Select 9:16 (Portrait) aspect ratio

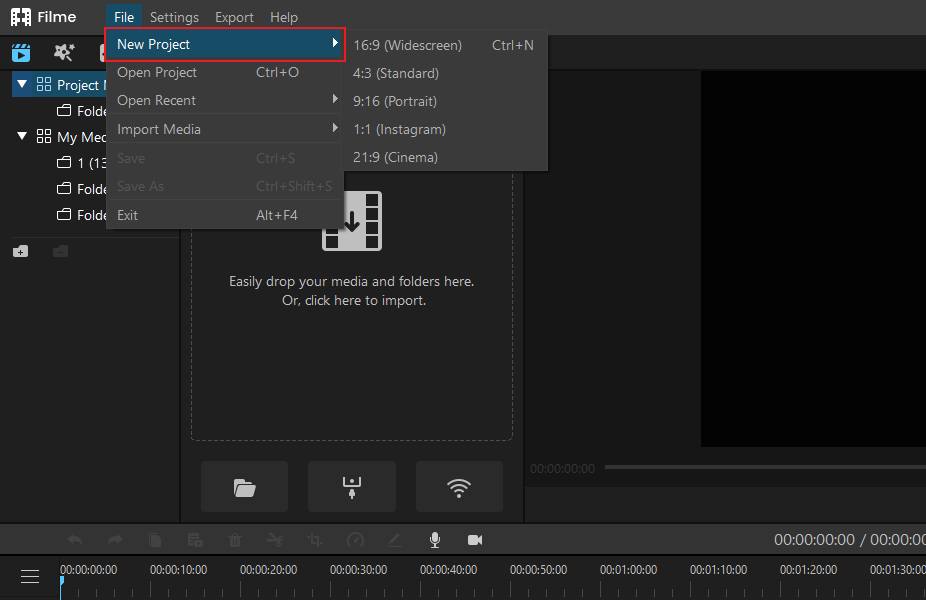tap(444, 101)
